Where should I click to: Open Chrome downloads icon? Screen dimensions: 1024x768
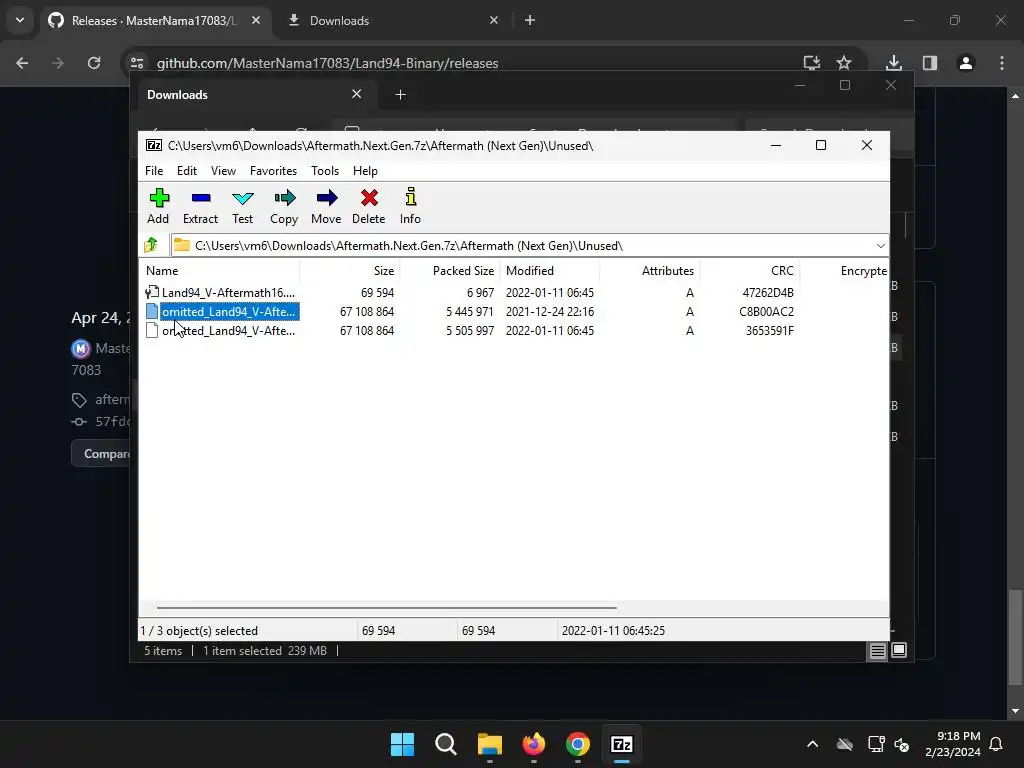pos(893,63)
